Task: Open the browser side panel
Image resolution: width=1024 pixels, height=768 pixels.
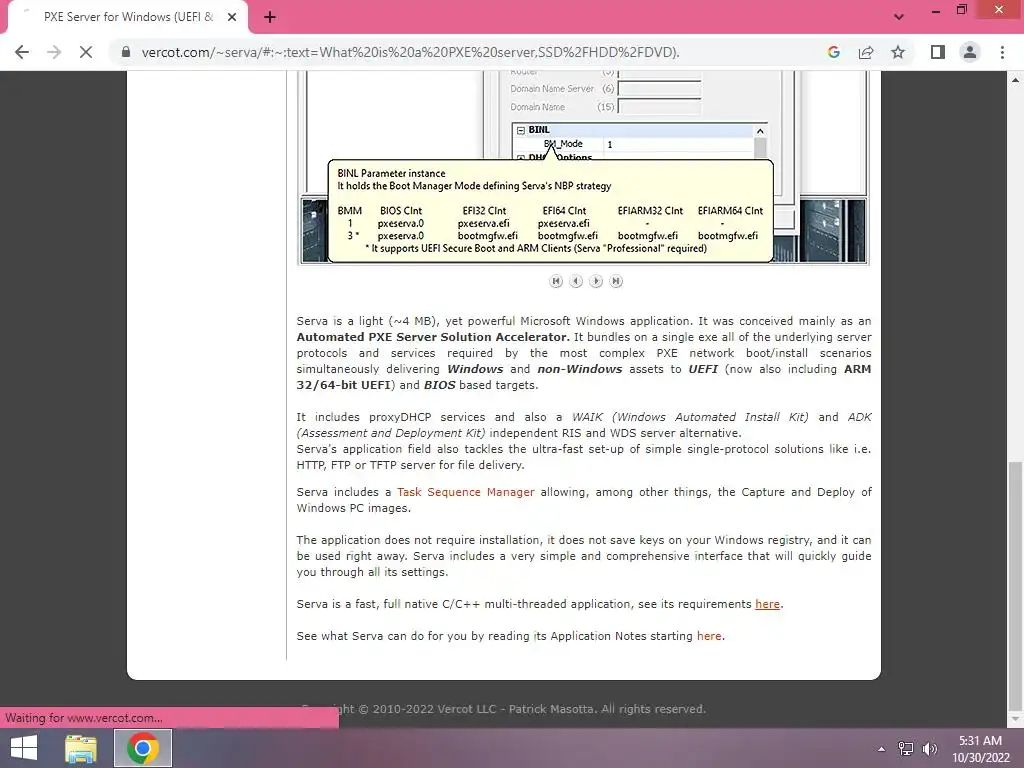Action: pyautogui.click(x=938, y=52)
